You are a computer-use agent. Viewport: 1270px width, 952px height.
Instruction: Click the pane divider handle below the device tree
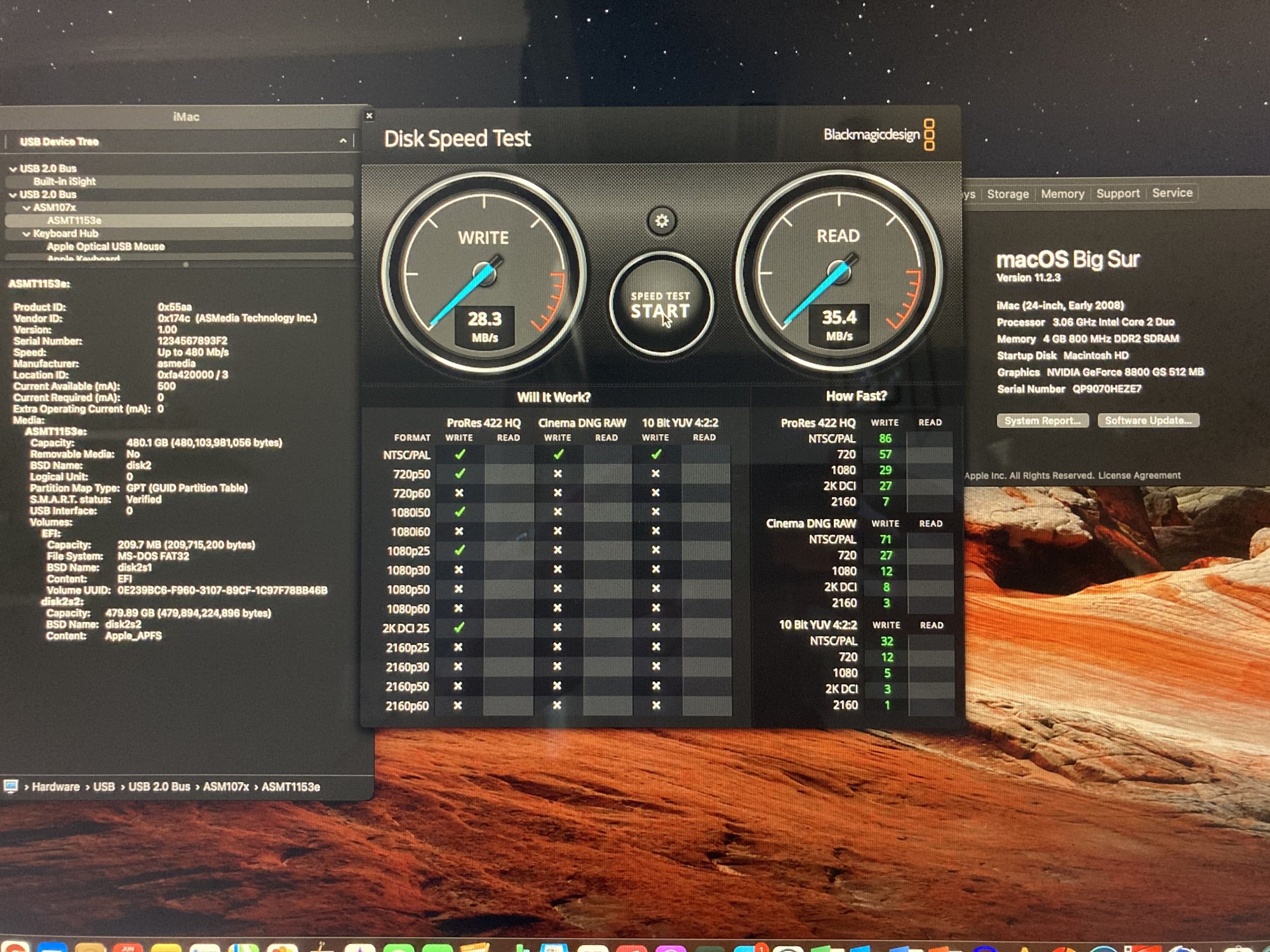point(185,264)
